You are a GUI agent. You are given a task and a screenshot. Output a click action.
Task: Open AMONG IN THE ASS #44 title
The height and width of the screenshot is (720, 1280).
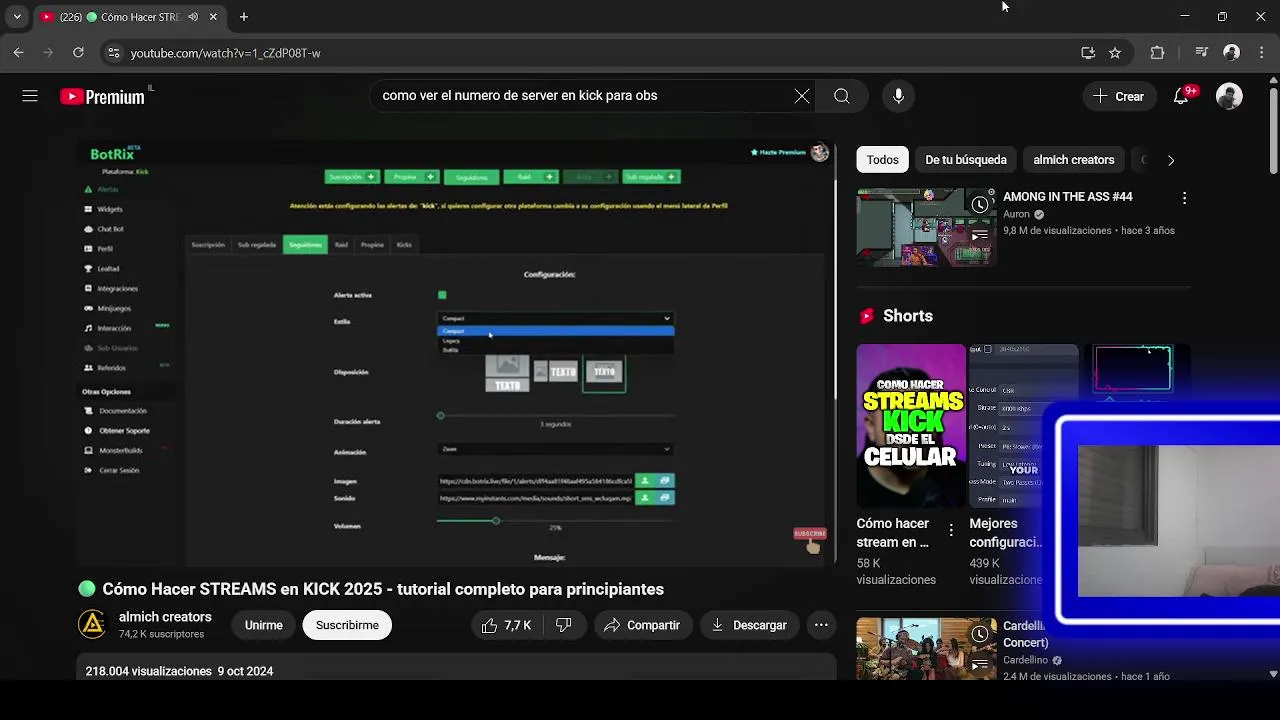coord(1067,197)
